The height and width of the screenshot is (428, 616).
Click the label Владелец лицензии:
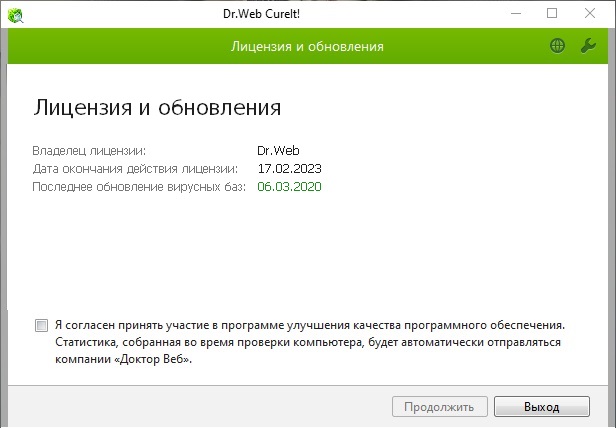[x=89, y=151]
